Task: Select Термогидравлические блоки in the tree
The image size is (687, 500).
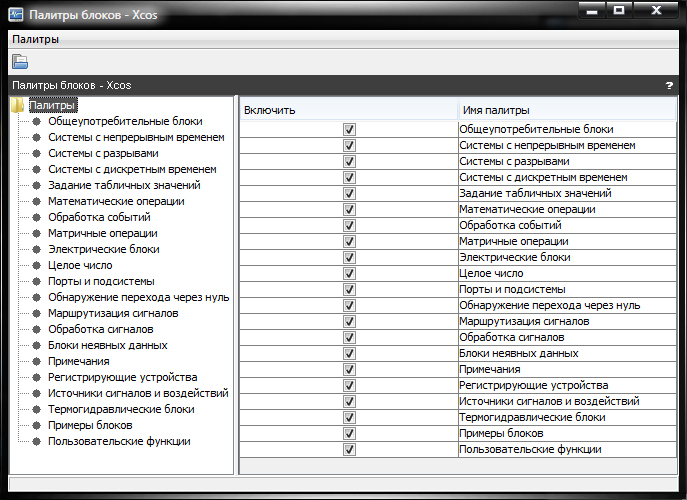Action: pyautogui.click(x=121, y=409)
